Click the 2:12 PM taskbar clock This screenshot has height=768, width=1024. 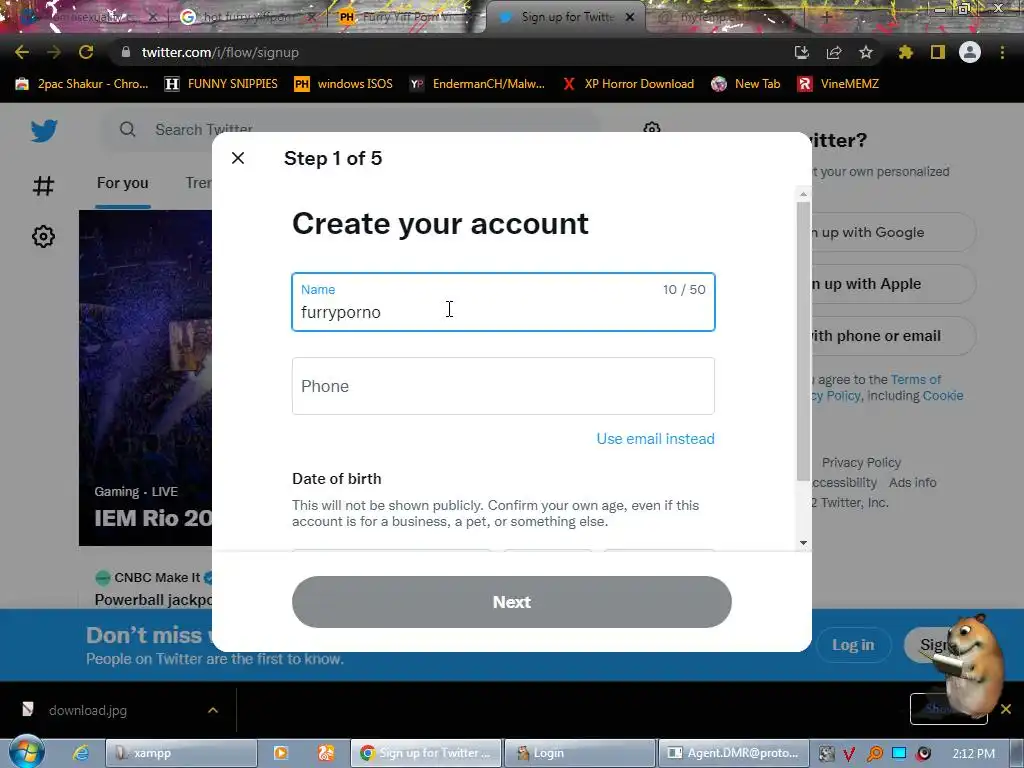973,754
